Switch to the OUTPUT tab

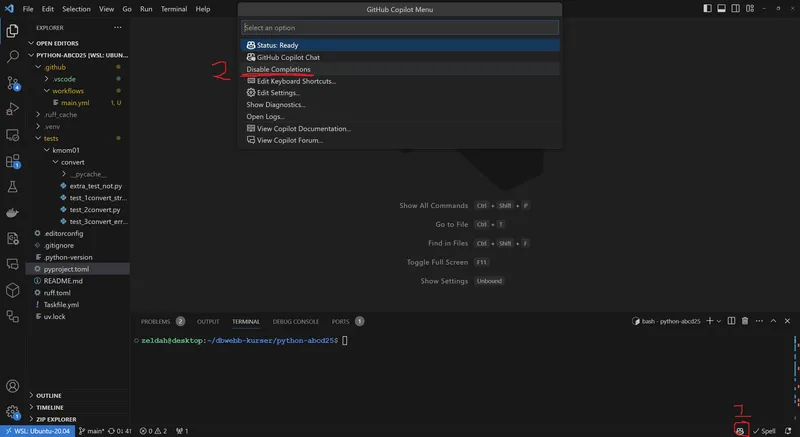(208, 321)
